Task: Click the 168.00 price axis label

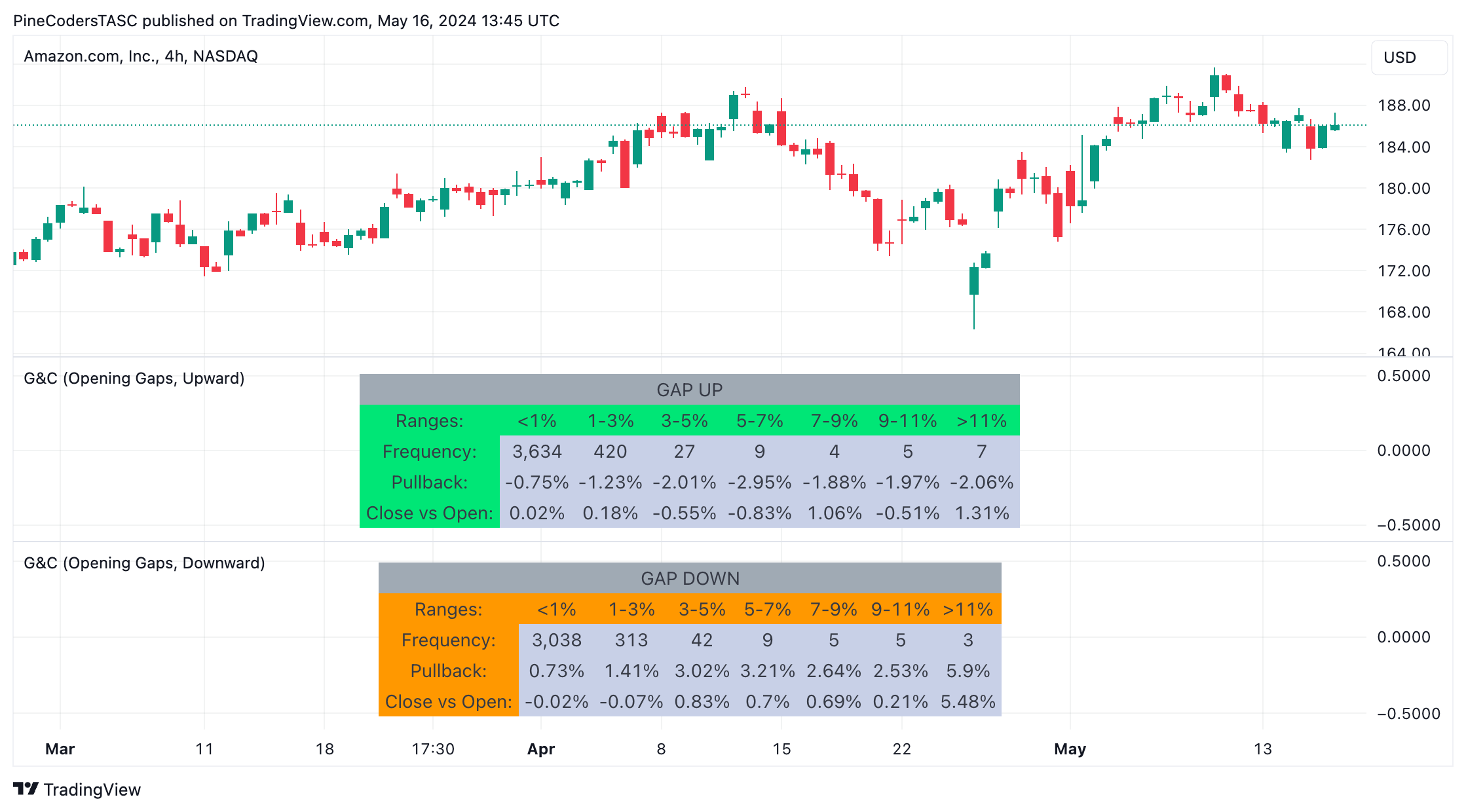Action: point(1404,312)
